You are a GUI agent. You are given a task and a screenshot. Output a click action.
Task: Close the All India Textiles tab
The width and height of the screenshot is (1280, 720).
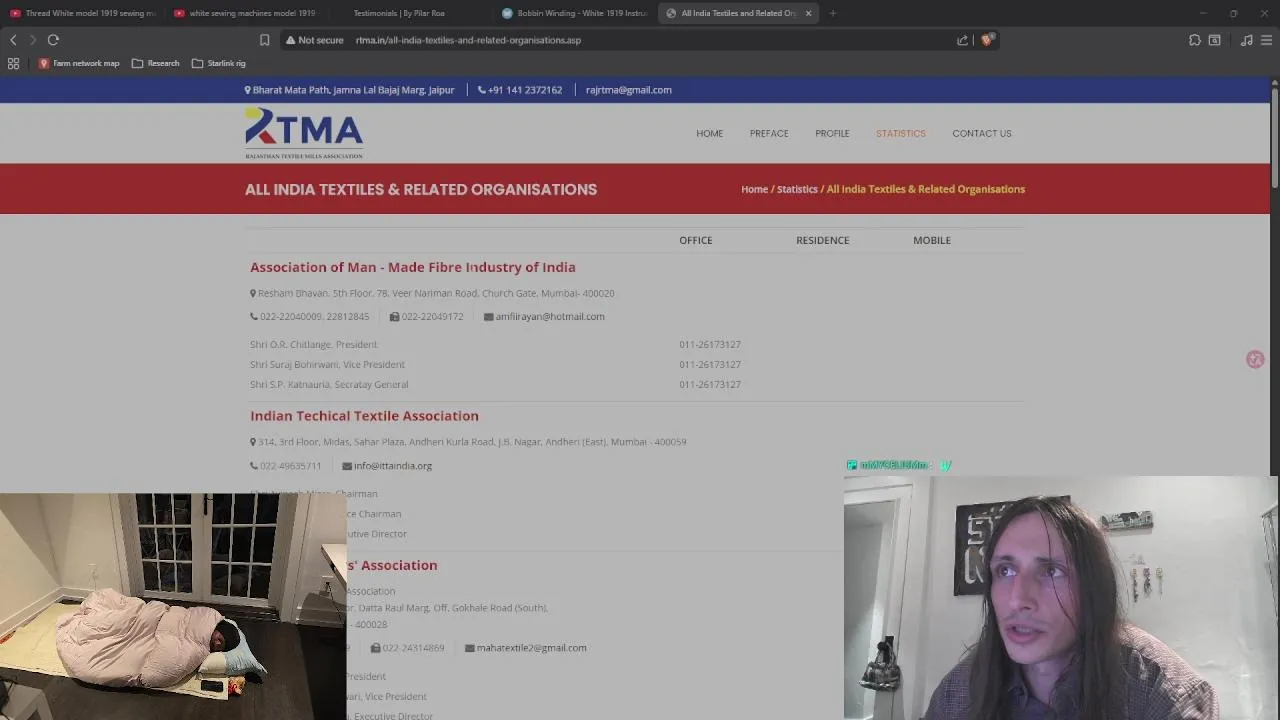click(808, 13)
